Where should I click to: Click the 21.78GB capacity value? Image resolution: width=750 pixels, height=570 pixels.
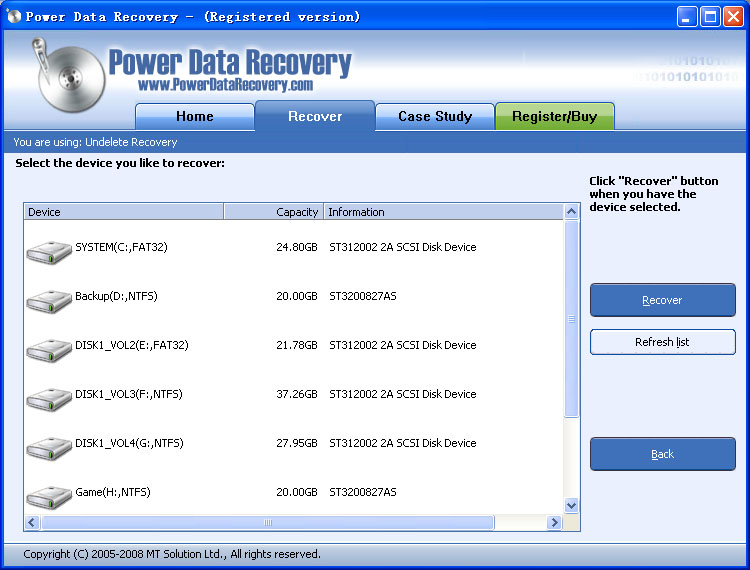coord(297,345)
